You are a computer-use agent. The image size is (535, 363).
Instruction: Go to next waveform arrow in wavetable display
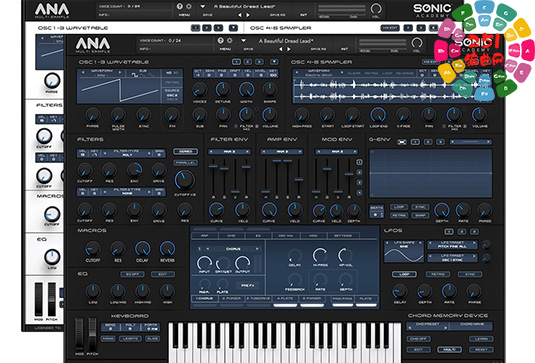[x=120, y=72]
